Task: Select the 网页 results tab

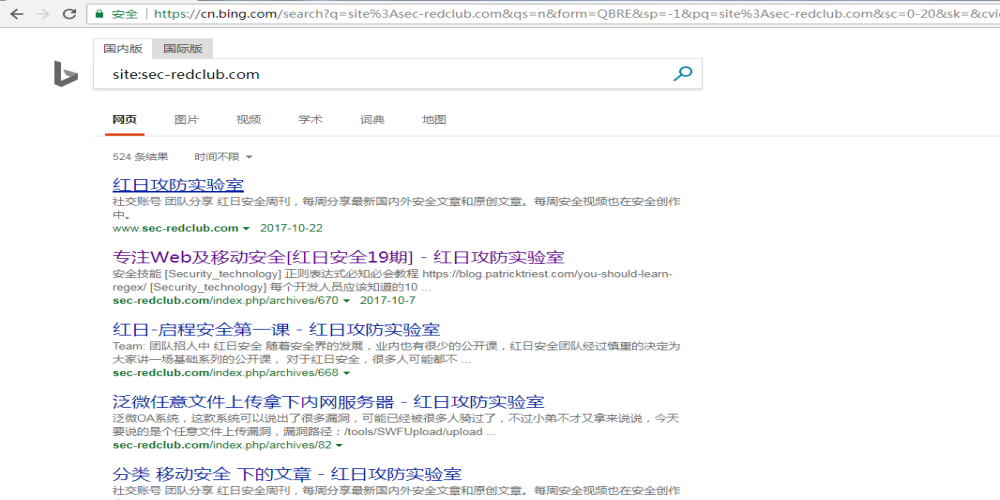Action: click(124, 119)
